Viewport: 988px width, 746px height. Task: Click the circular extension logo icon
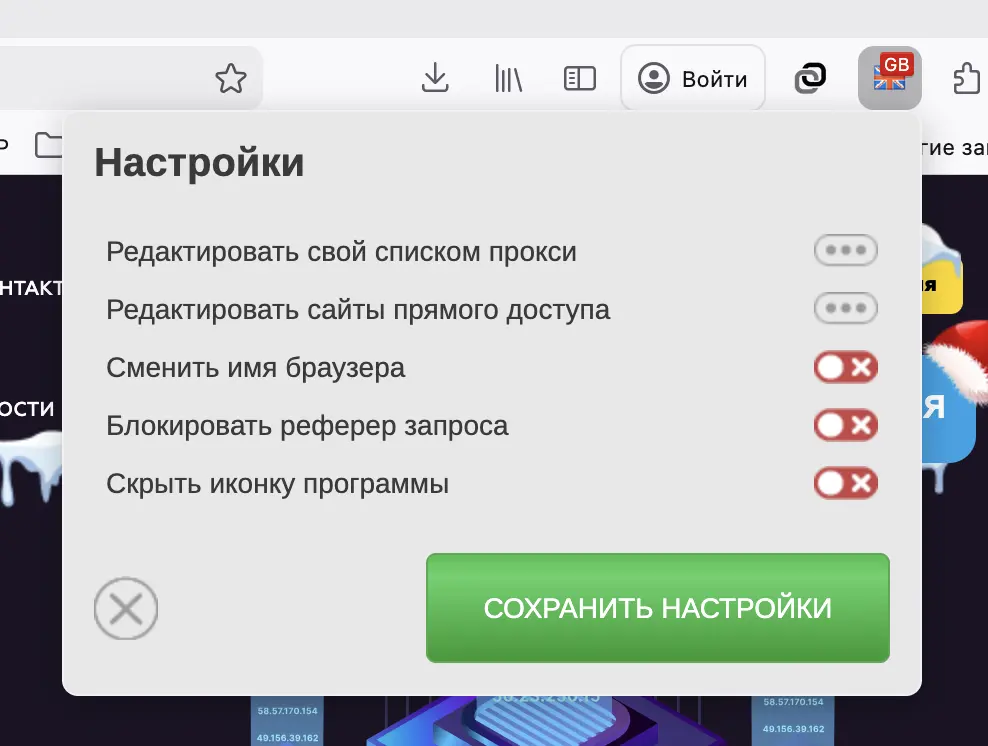pyautogui.click(x=810, y=76)
